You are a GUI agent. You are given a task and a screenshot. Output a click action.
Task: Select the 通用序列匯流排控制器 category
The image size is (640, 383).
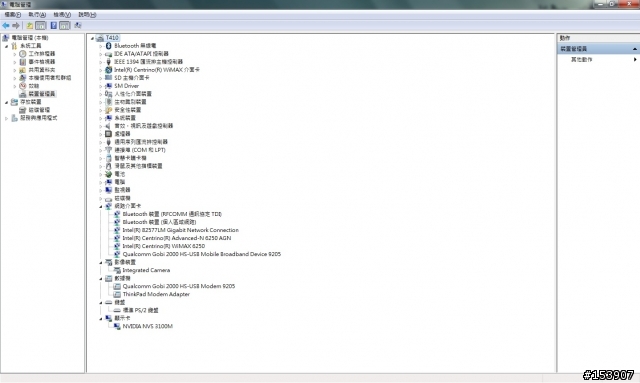click(x=141, y=142)
